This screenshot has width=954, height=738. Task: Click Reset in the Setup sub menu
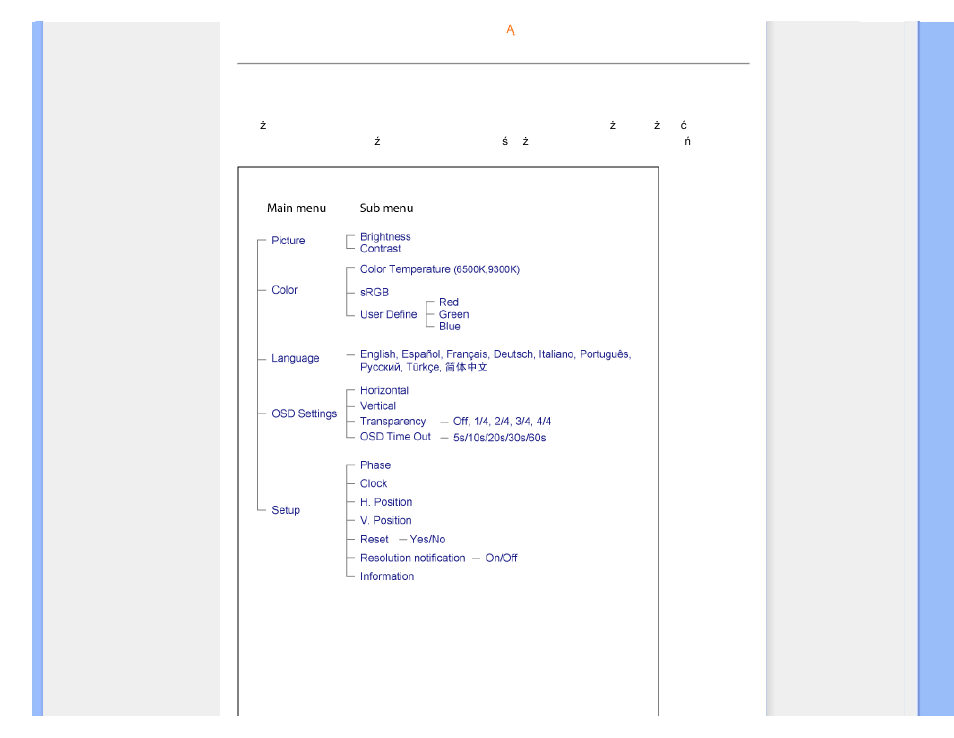[x=374, y=540]
